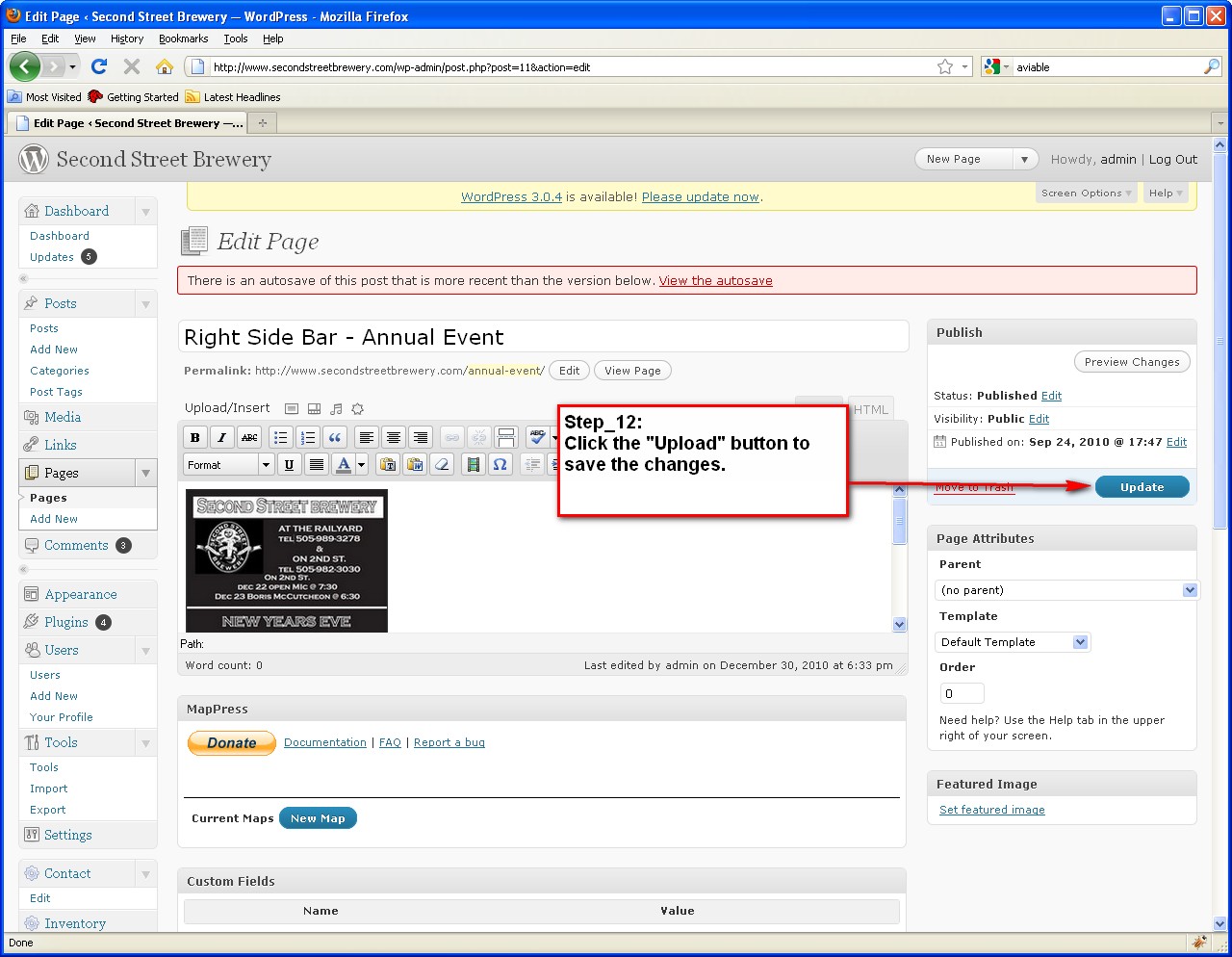Screen dimensions: 1232x957
Task: Open the New Page dropdown arrow
Action: tap(1024, 160)
